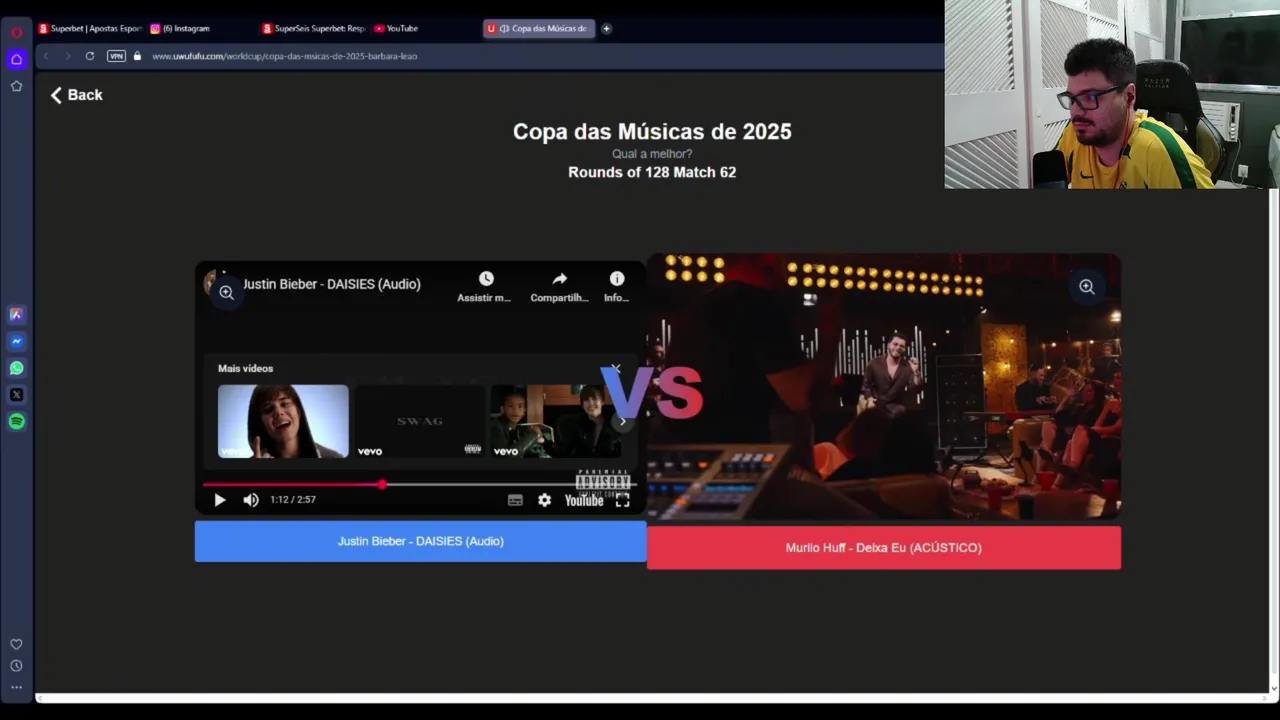Screen dimensions: 1280x720
Task: Mute the YouTube player volume
Action: (x=250, y=500)
